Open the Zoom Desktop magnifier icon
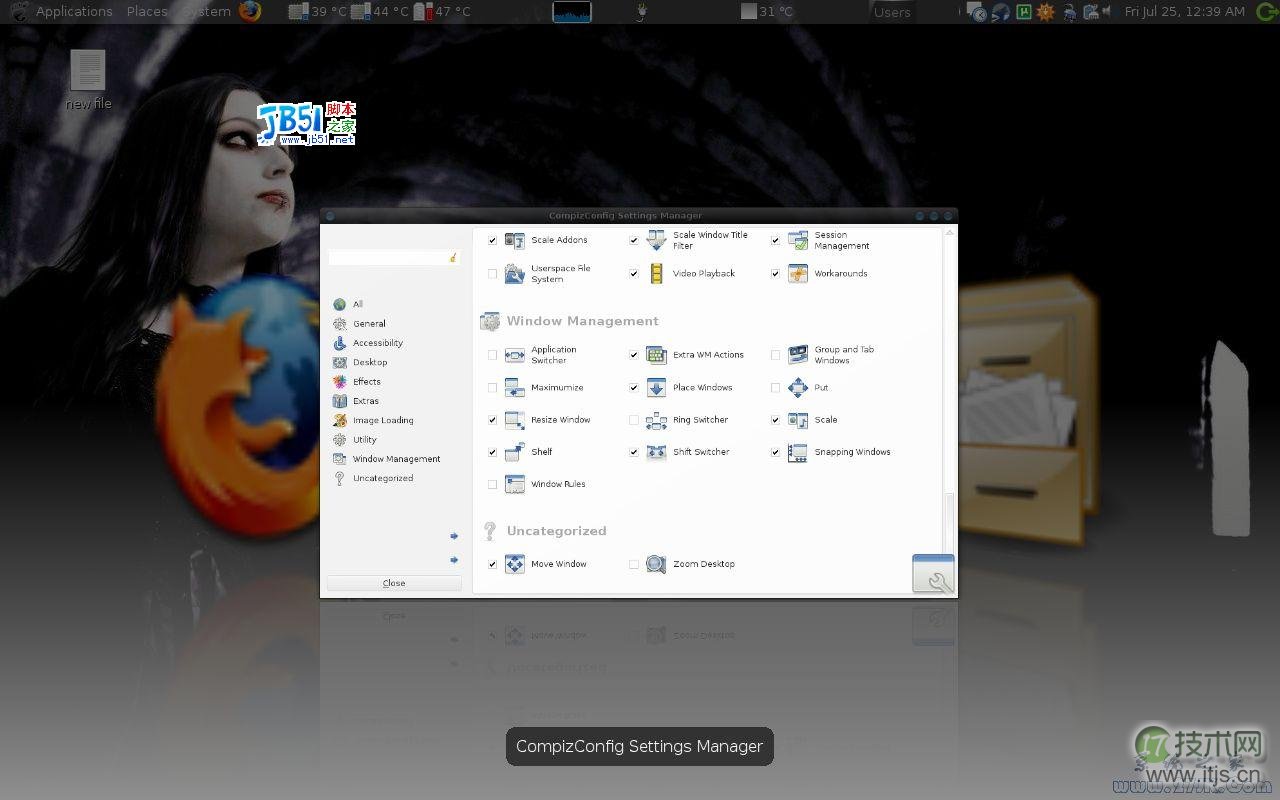 pos(656,564)
